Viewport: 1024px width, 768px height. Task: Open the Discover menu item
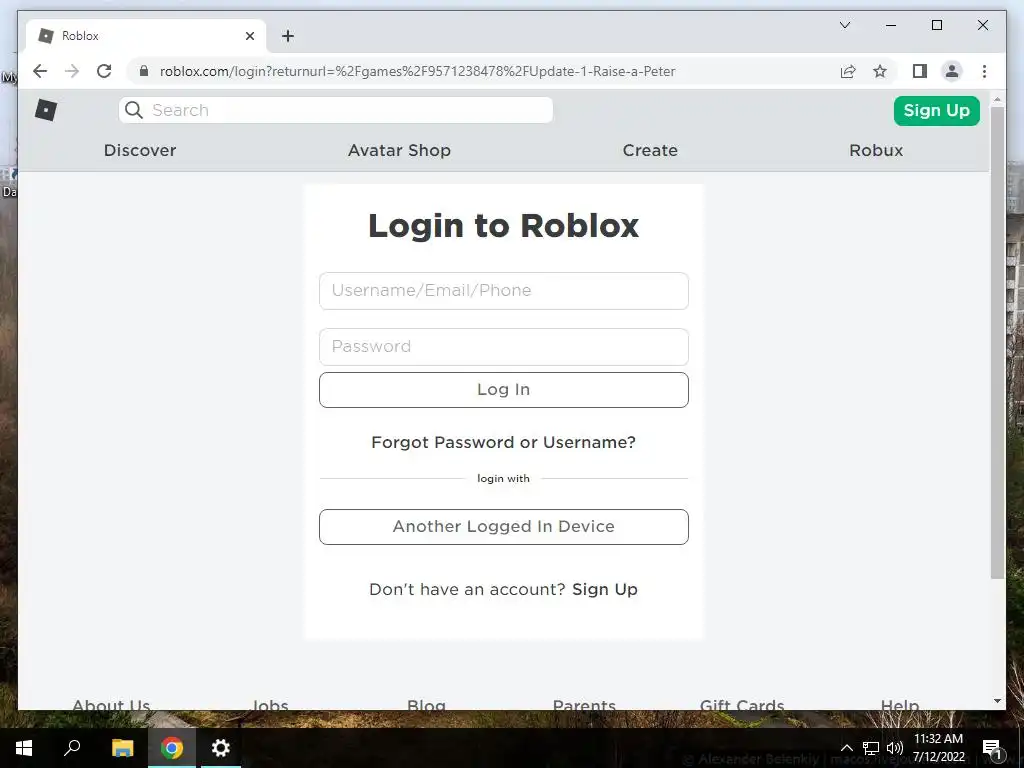tap(140, 150)
